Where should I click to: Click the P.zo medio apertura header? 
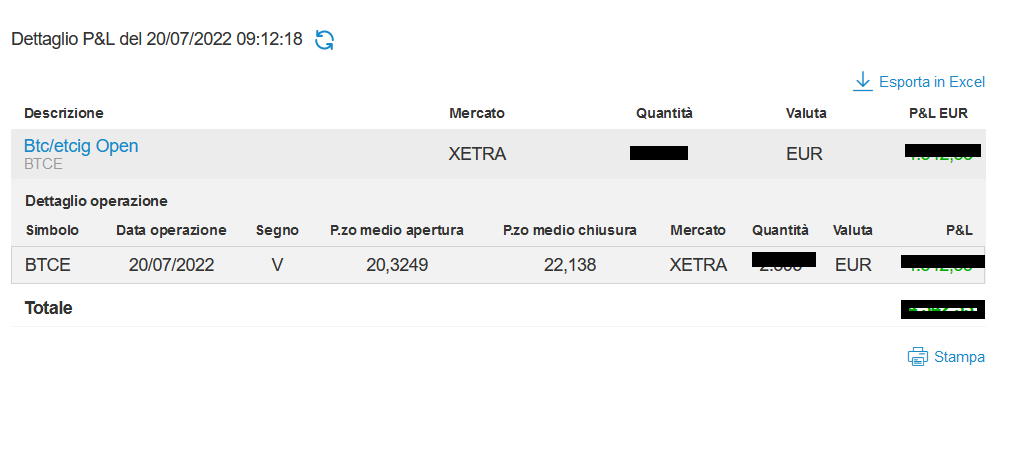pyautogui.click(x=397, y=230)
